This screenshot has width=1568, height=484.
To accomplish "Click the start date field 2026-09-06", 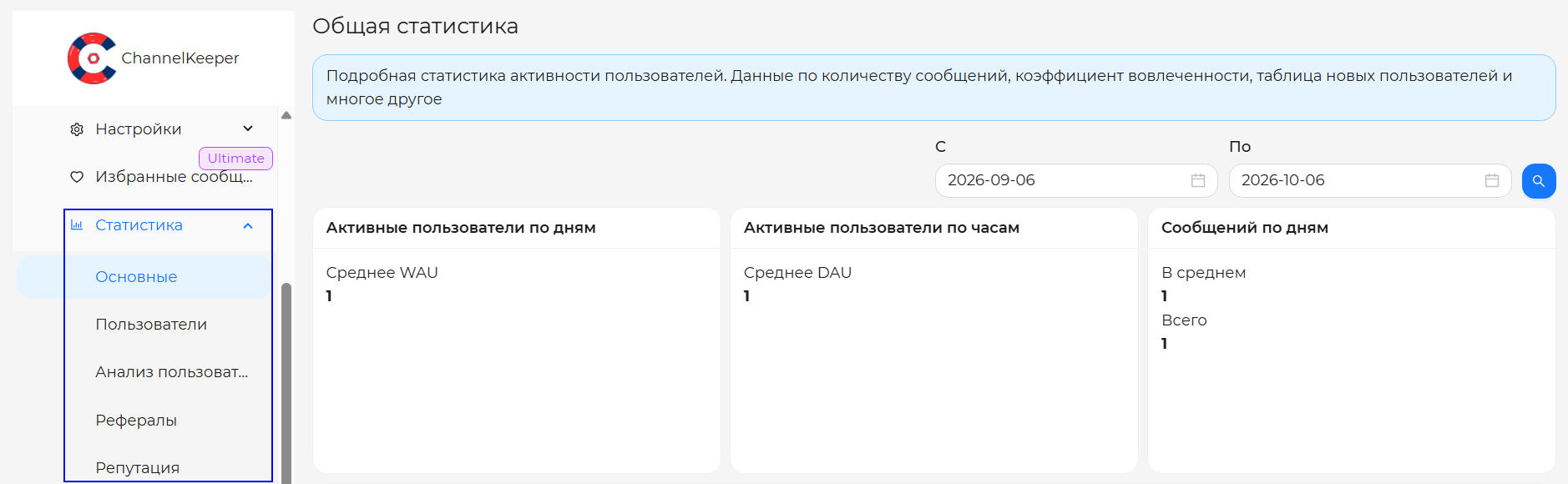I will click(1076, 180).
